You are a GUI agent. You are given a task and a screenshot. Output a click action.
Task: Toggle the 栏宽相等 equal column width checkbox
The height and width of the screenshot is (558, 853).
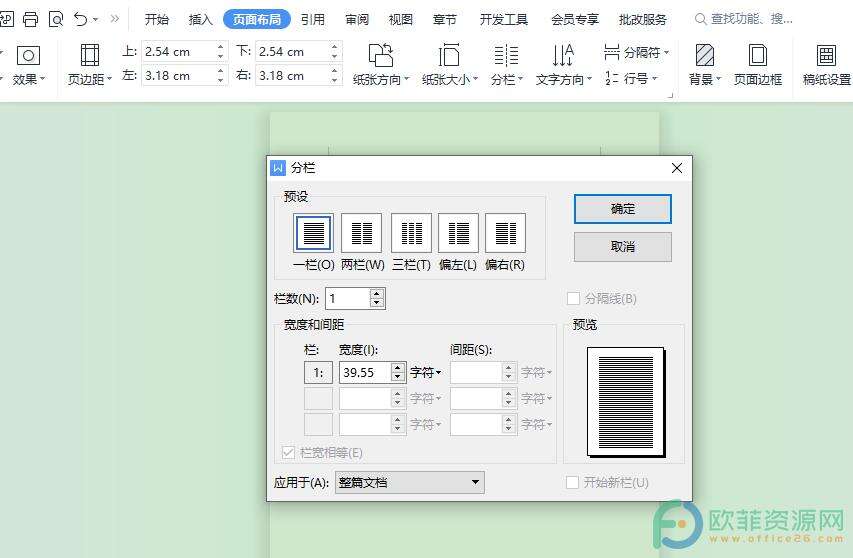[x=291, y=453]
